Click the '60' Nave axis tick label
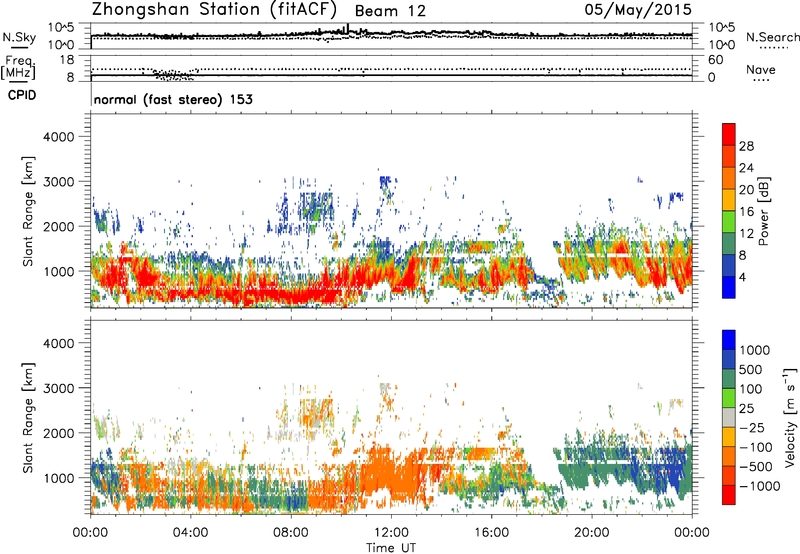 coord(715,60)
